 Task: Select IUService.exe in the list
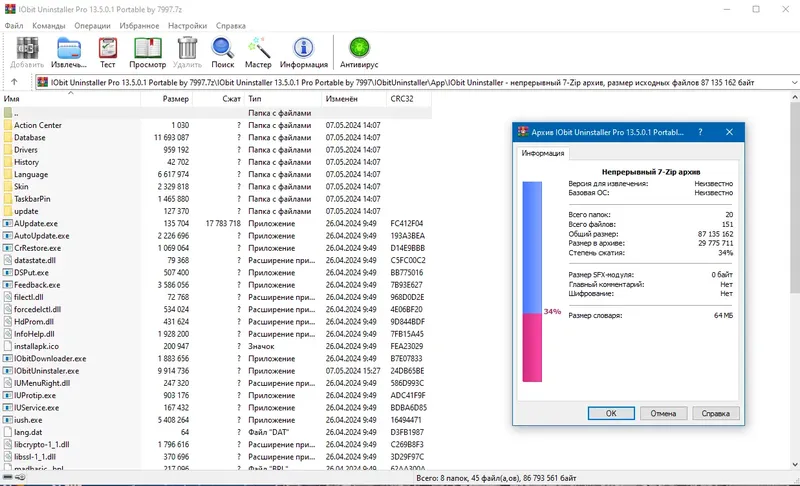[x=216, y=407]
